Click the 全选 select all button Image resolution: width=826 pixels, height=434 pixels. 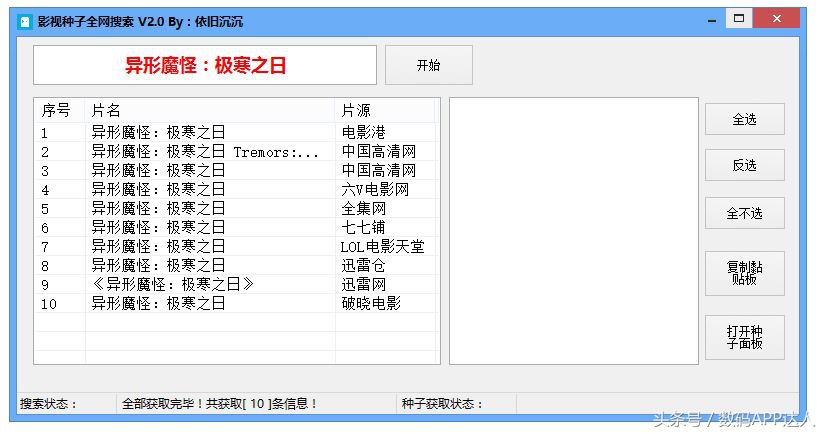744,119
